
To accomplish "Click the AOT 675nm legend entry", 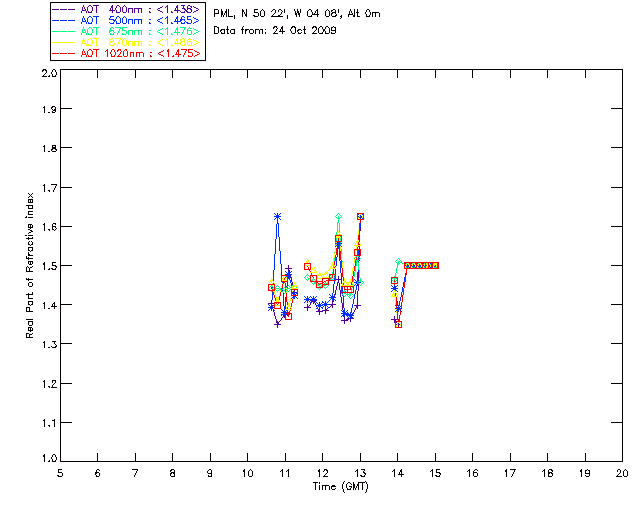I will coord(127,31).
